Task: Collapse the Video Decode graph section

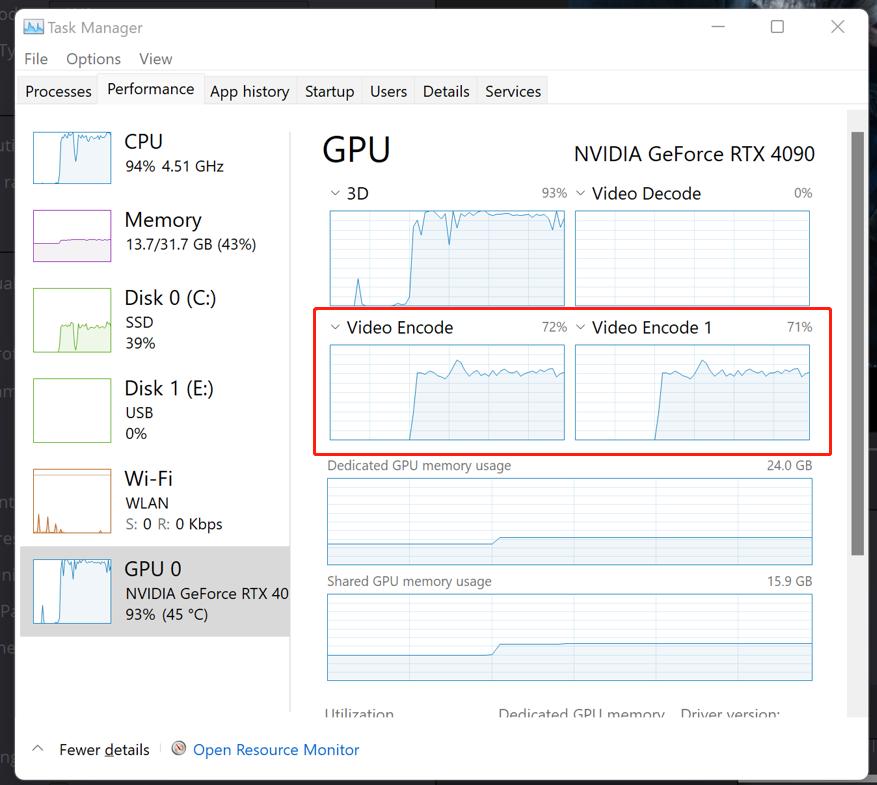Action: [579, 193]
